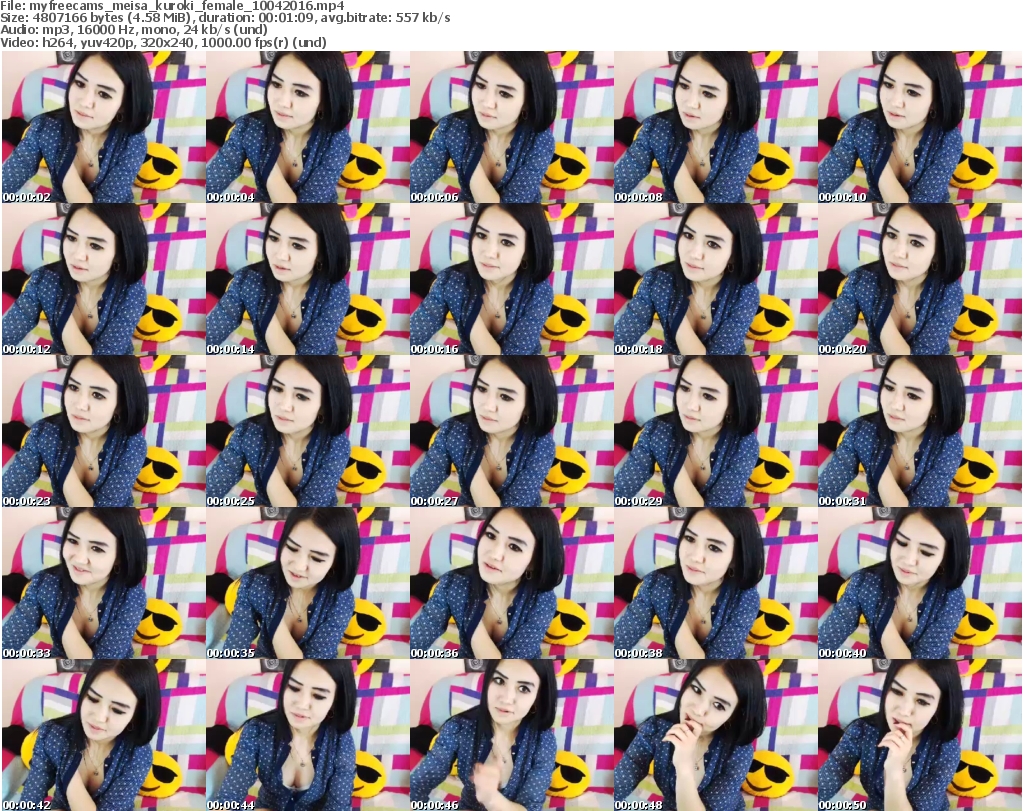Select the thumbnail with timestamp 00:00:35
Image resolution: width=1024 pixels, height=811 pixels.
click(x=308, y=584)
